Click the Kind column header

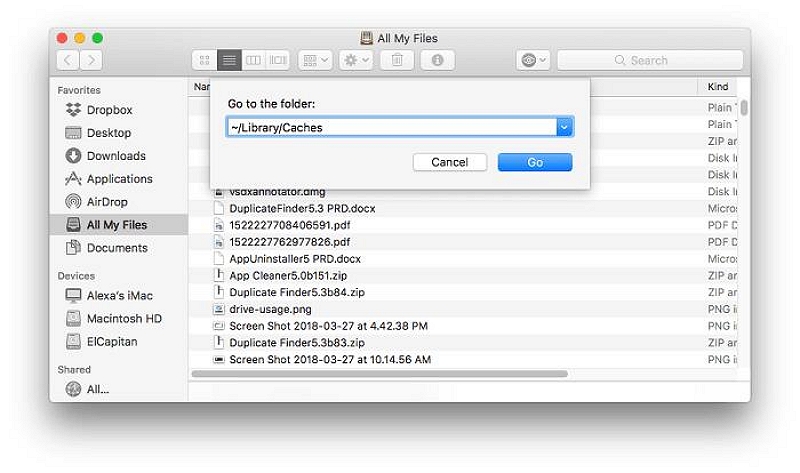tap(717, 87)
